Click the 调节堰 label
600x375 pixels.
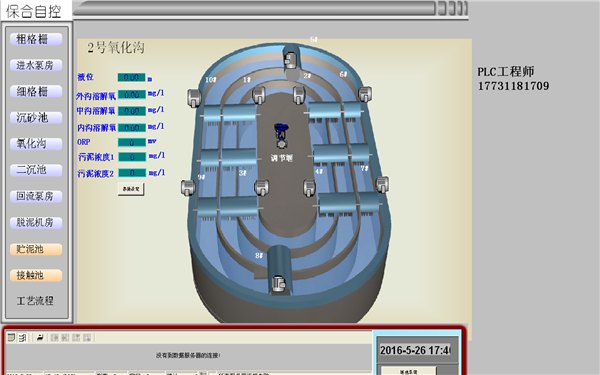click(x=282, y=158)
